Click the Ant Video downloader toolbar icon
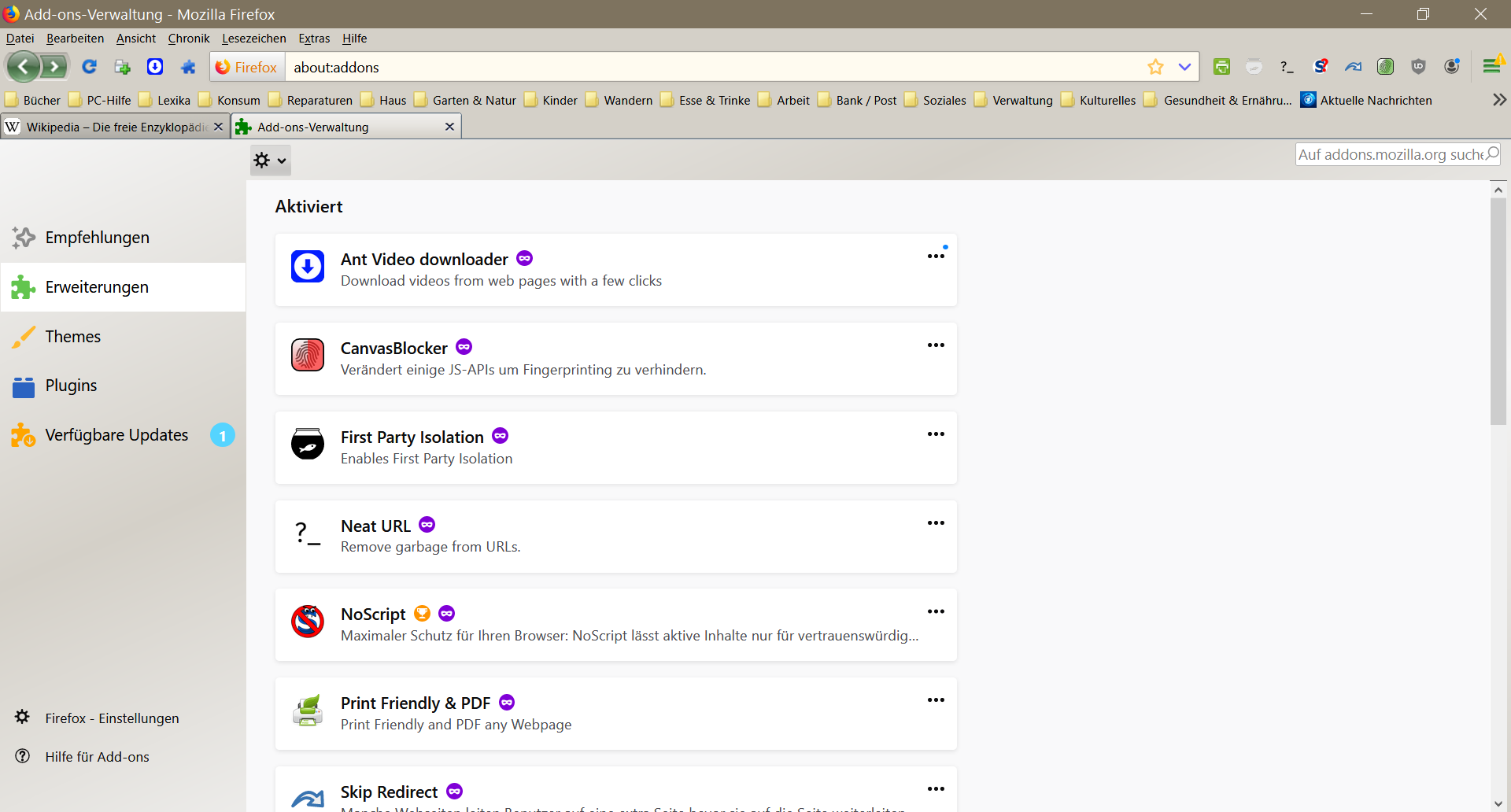The height and width of the screenshot is (812, 1511). 155,67
